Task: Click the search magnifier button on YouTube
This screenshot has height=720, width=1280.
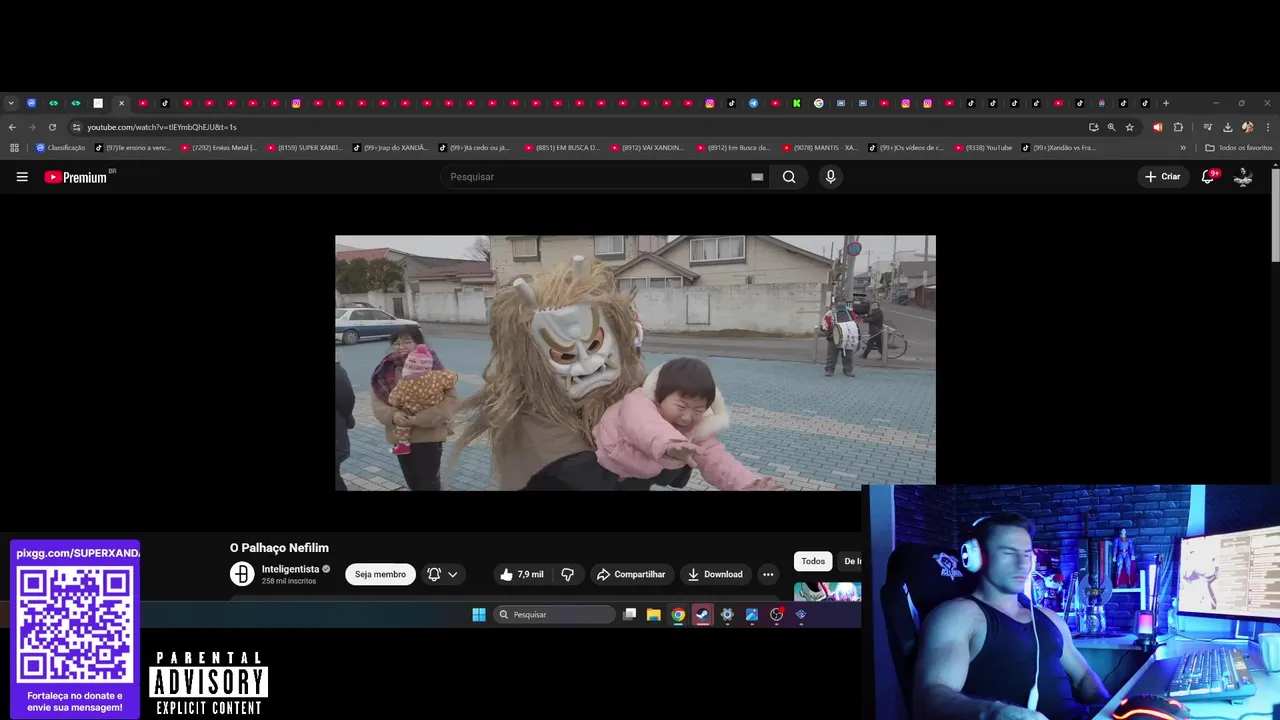Action: [789, 177]
